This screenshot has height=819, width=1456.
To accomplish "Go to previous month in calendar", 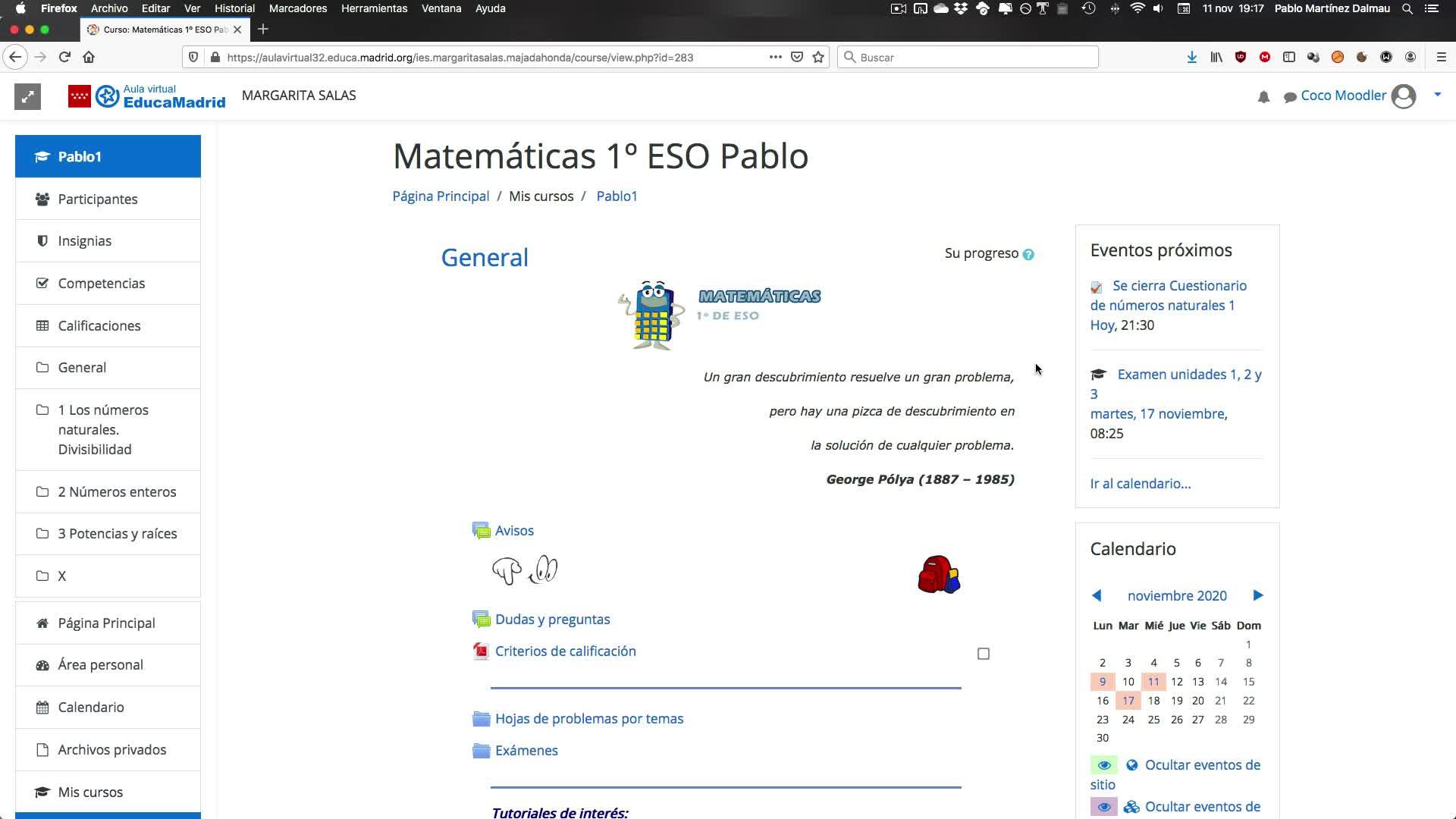I will tap(1097, 595).
